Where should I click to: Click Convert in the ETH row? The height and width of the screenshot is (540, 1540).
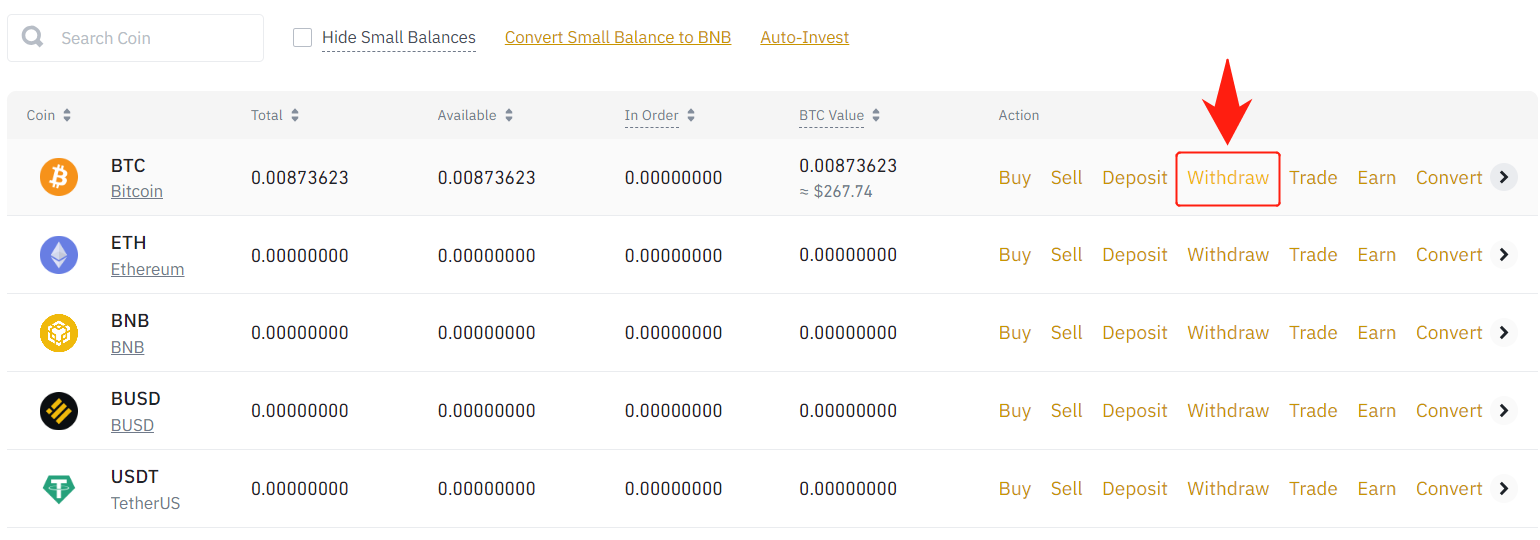coord(1449,255)
